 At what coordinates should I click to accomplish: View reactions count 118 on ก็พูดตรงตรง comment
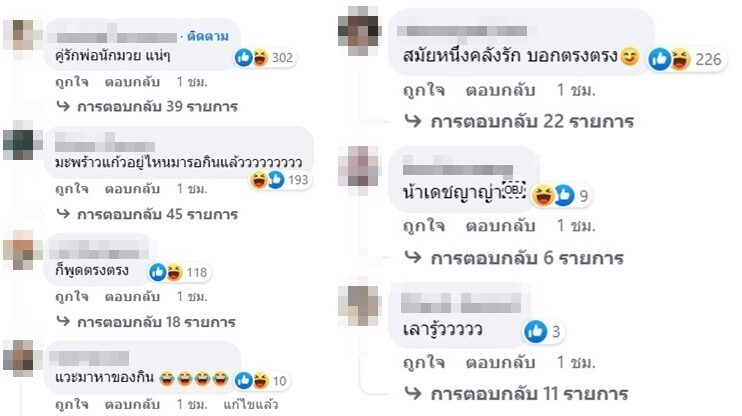click(179, 272)
